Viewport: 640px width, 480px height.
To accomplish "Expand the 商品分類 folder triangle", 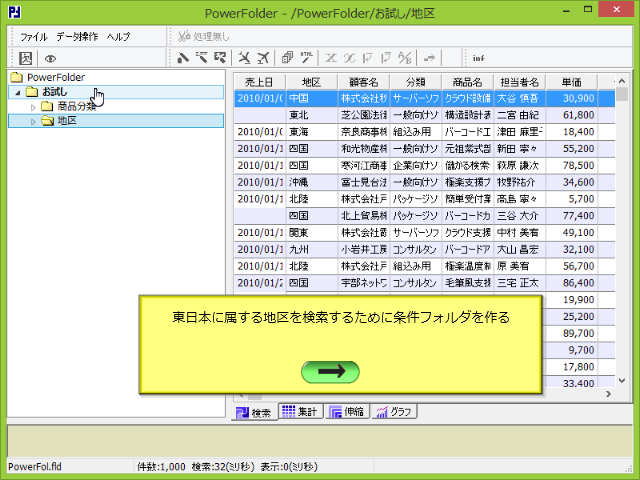I will (x=33, y=107).
